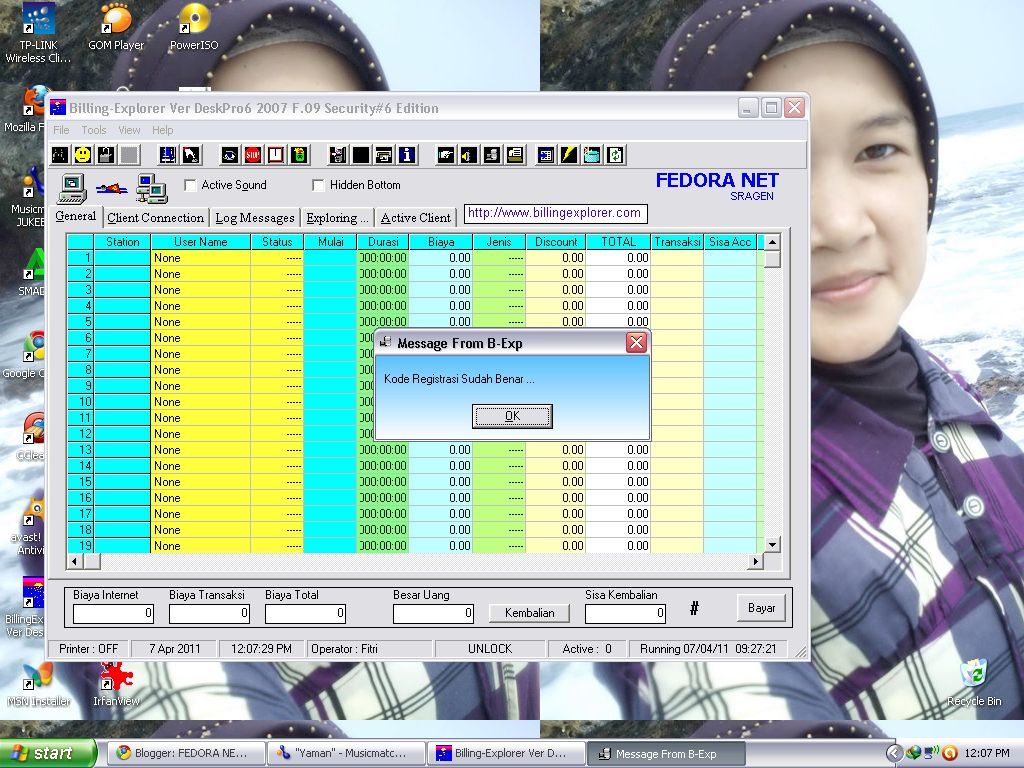Switch to the Client Connection tab
The height and width of the screenshot is (768, 1024).
(x=155, y=218)
